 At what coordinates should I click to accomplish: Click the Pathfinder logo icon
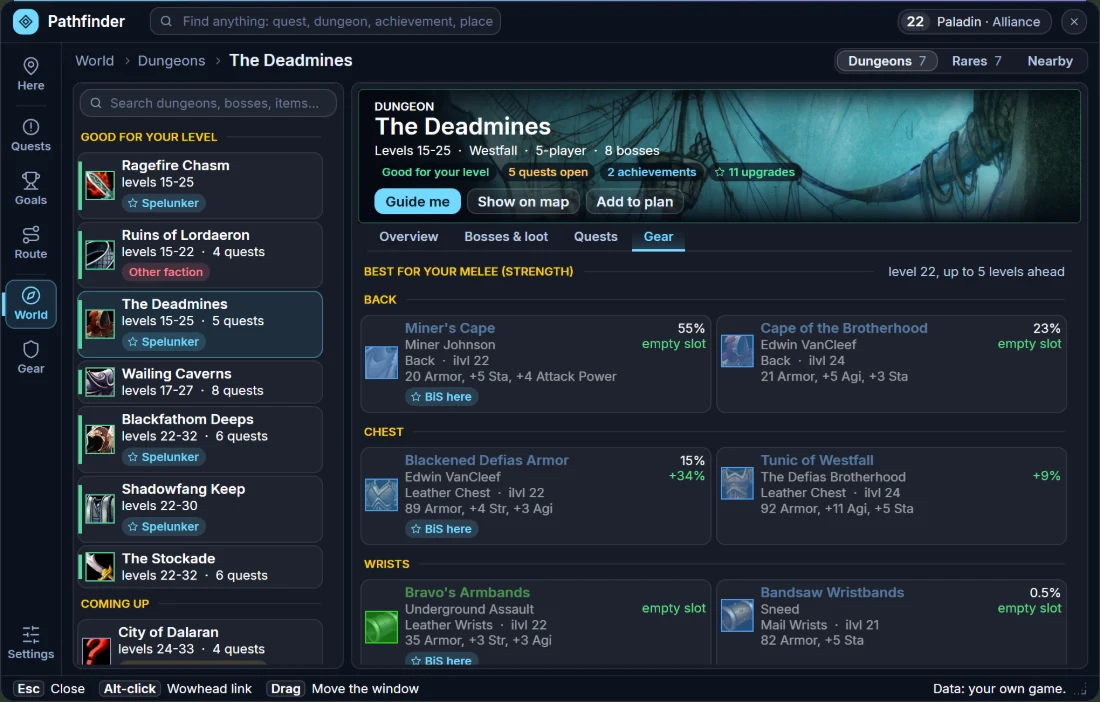pyautogui.click(x=26, y=22)
